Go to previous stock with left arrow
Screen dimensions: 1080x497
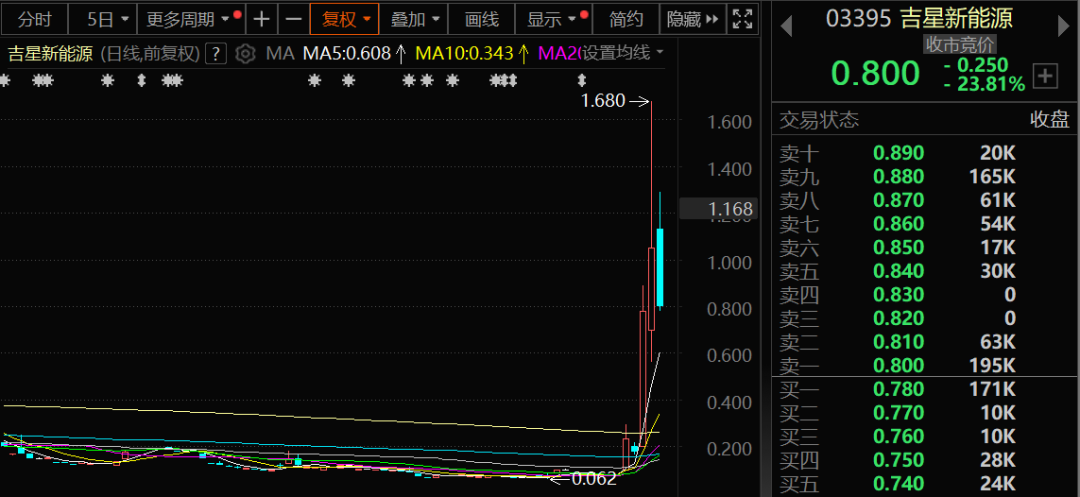coord(786,26)
